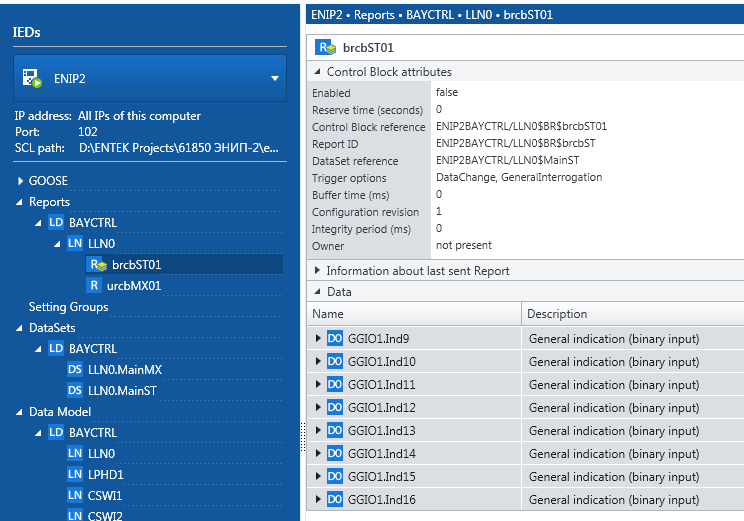Expand the GGIO1.Ind9 data row
Screen dimensions: 744x521
click(318, 339)
